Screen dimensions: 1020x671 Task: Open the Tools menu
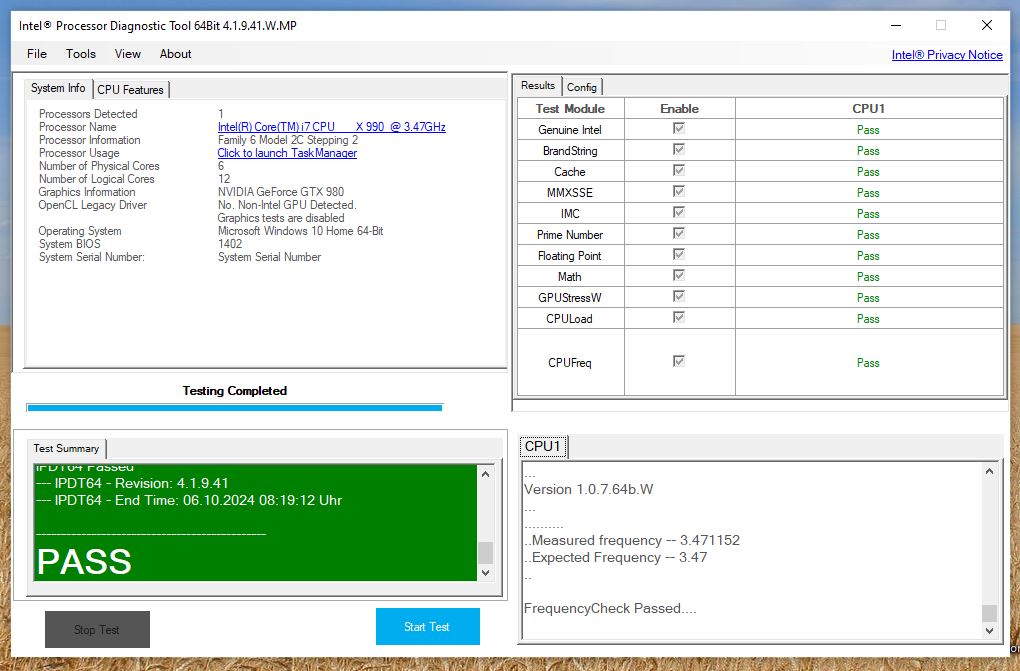tap(81, 54)
